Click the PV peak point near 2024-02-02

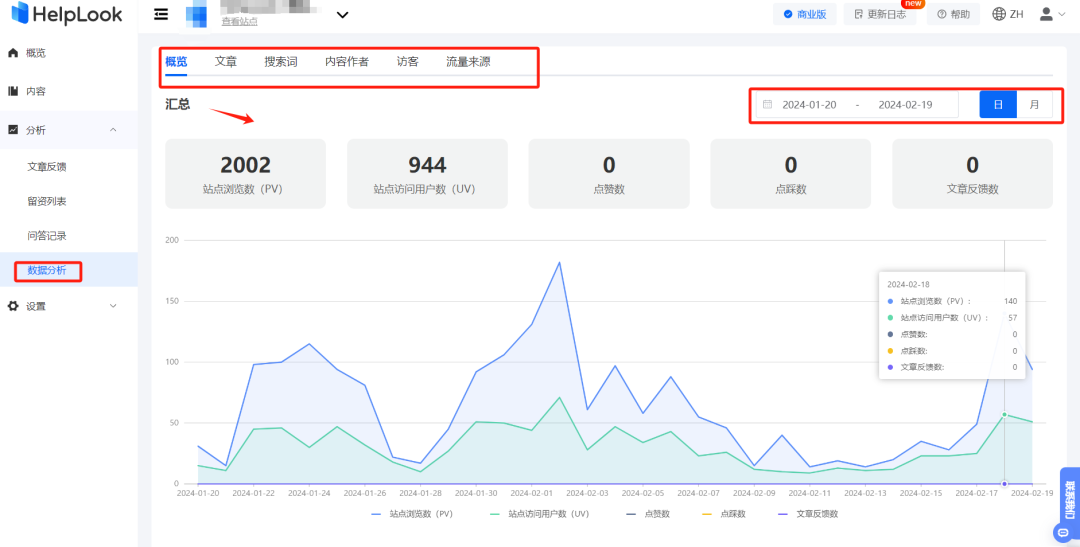559,262
